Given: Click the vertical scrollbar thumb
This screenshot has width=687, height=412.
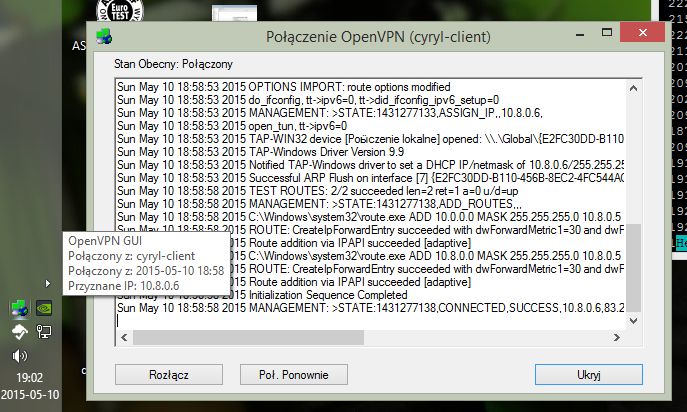Looking at the screenshot, I should tap(633, 268).
